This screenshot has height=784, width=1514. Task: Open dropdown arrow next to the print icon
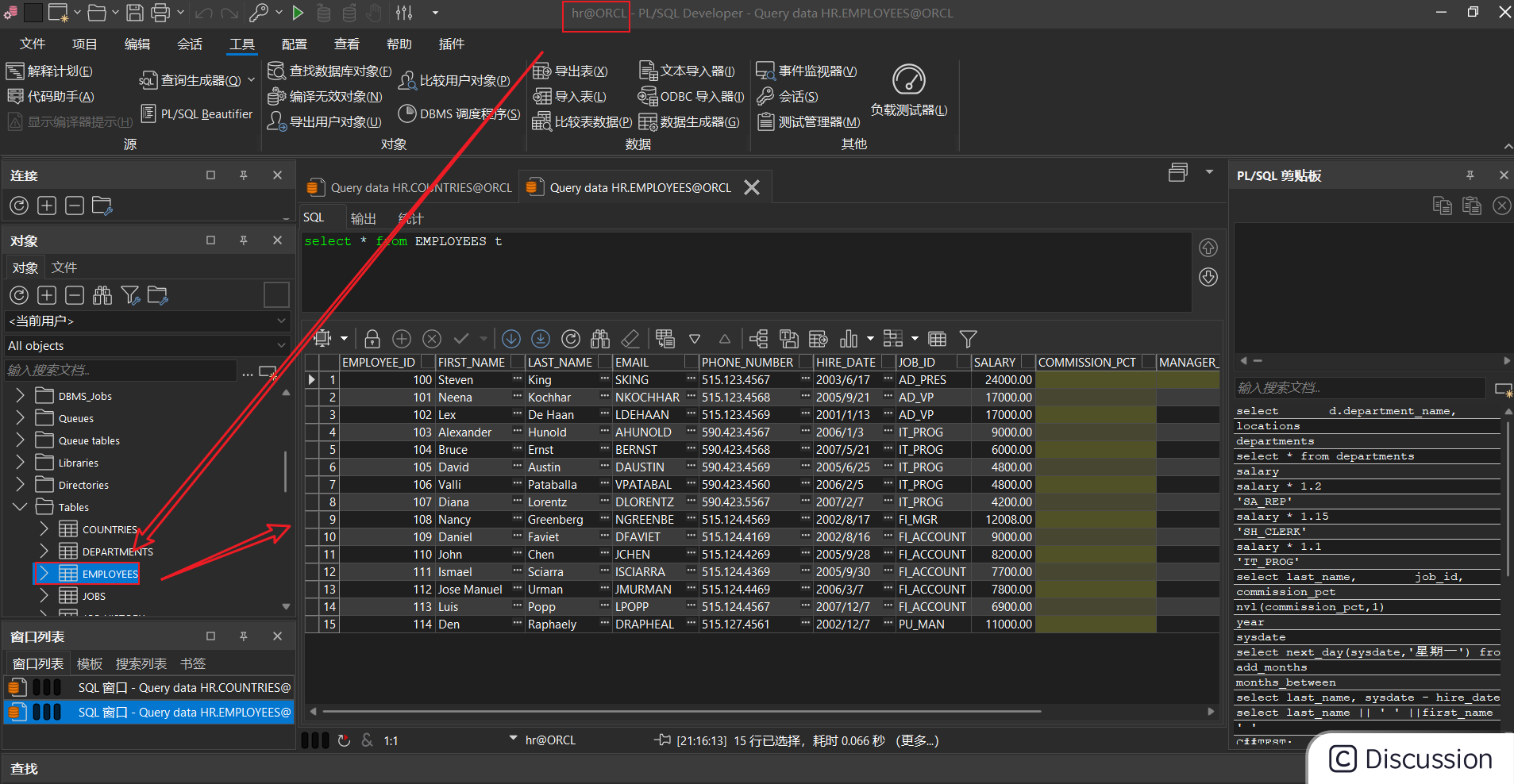click(x=181, y=13)
